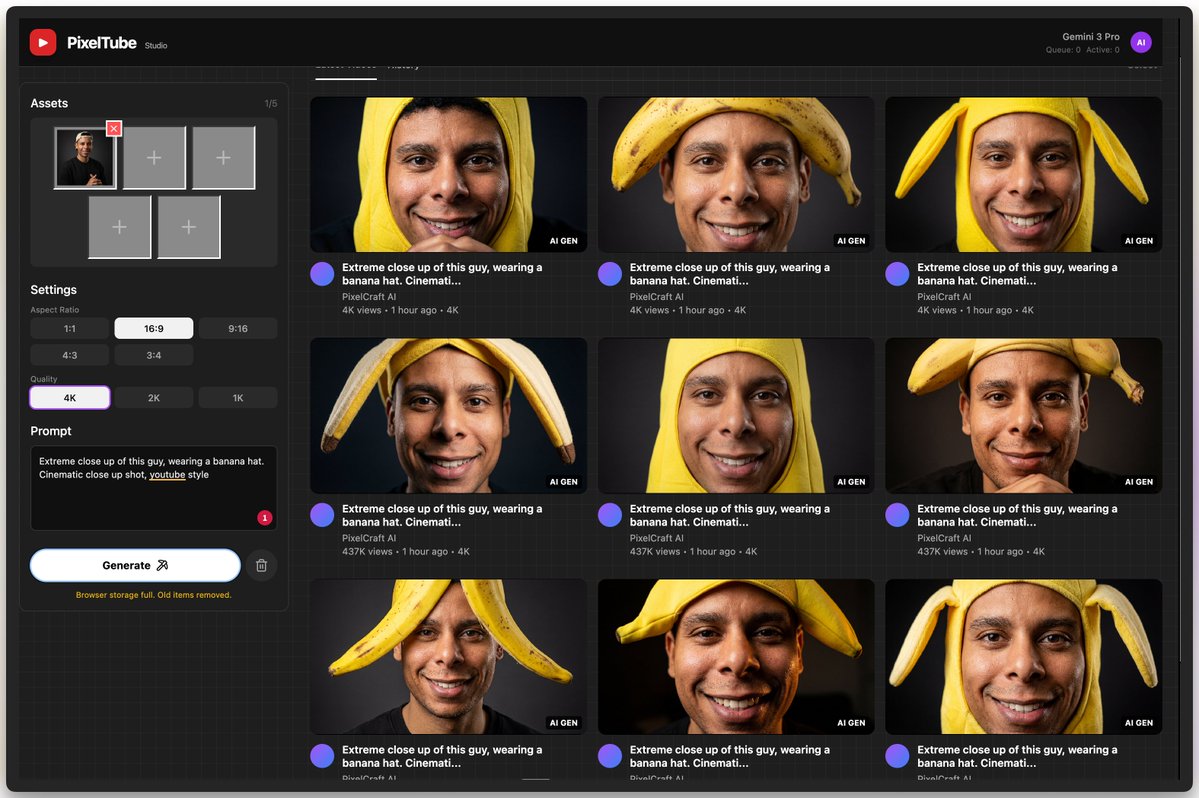The image size is (1199, 798).
Task: Click the Generate button
Action: coord(135,566)
